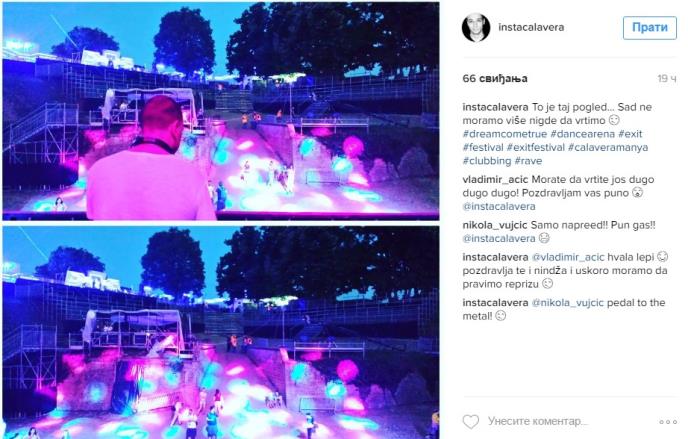688x439 pixels.
Task: Open the top festival photo
Action: click(221, 111)
